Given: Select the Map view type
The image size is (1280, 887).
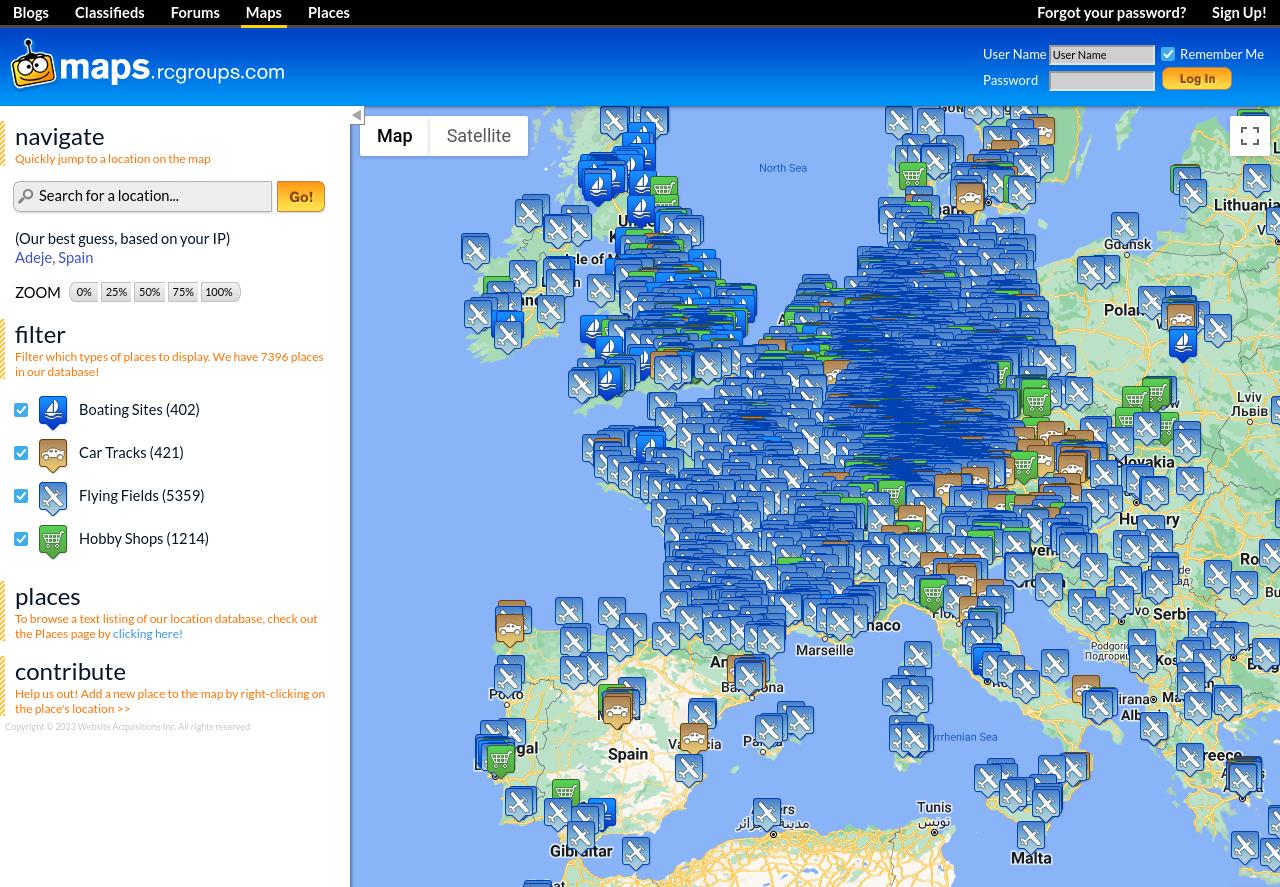Looking at the screenshot, I should coord(394,136).
